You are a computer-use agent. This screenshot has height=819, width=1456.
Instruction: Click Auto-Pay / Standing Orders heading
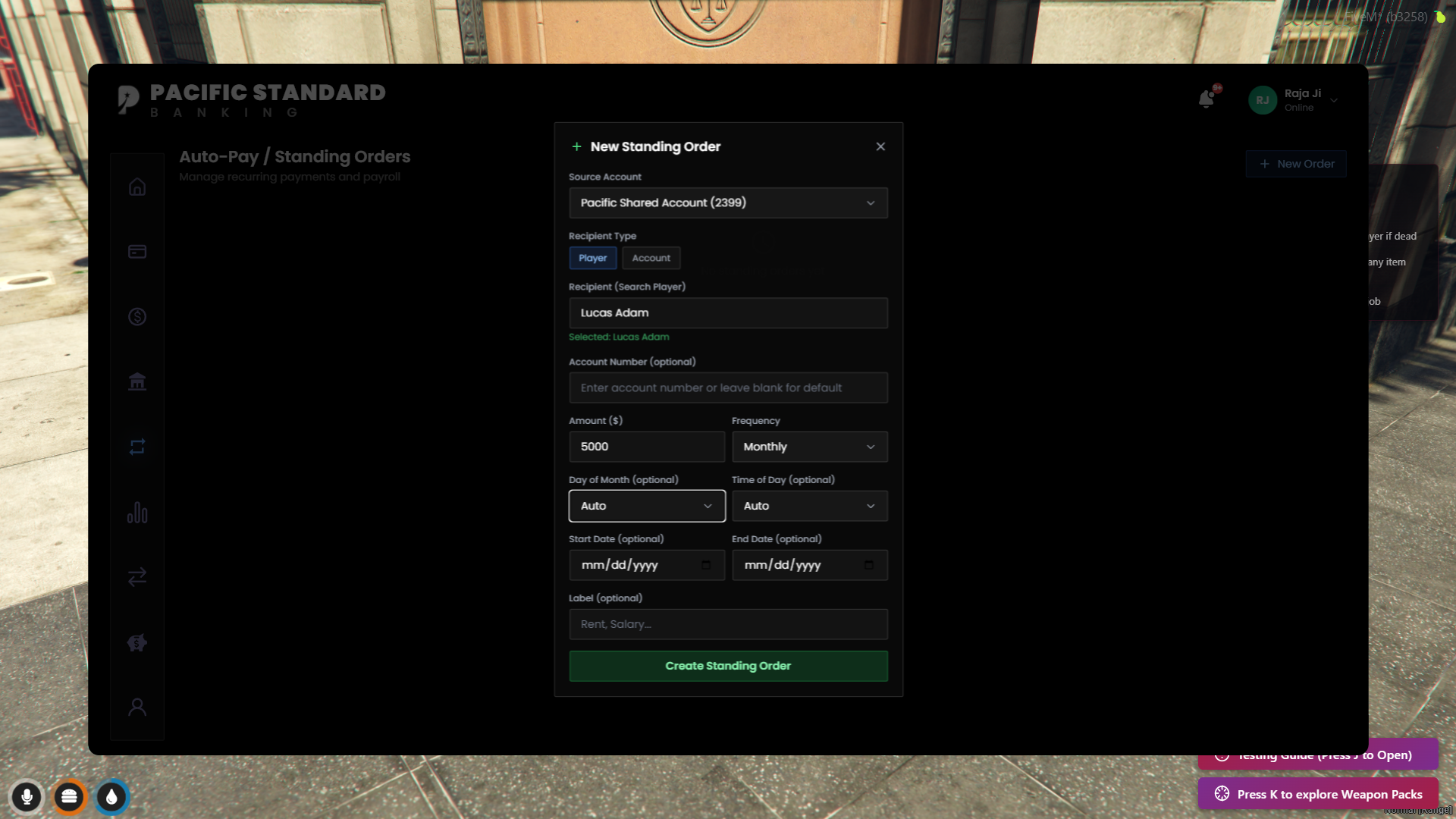point(294,156)
